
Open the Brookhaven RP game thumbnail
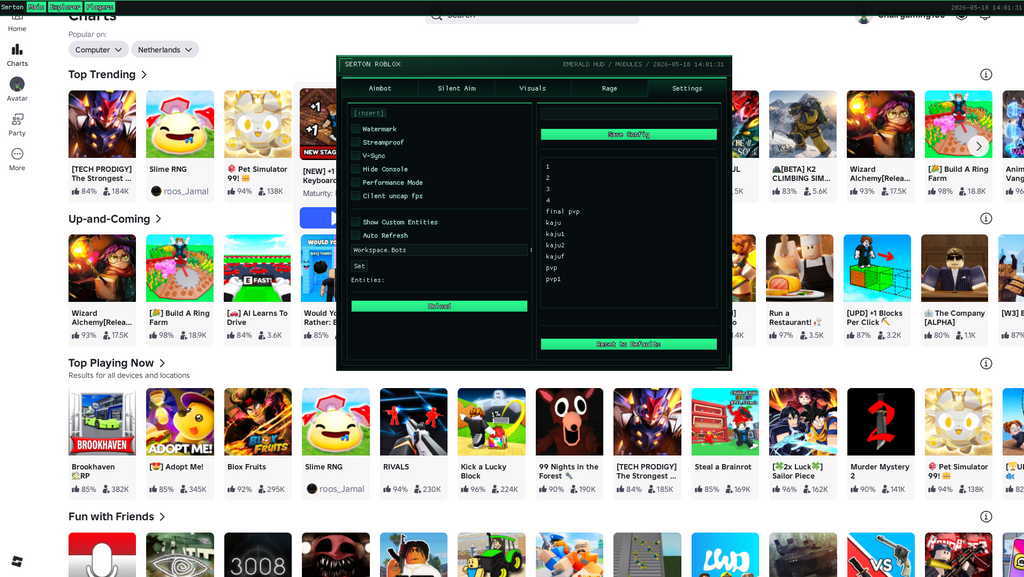point(103,422)
